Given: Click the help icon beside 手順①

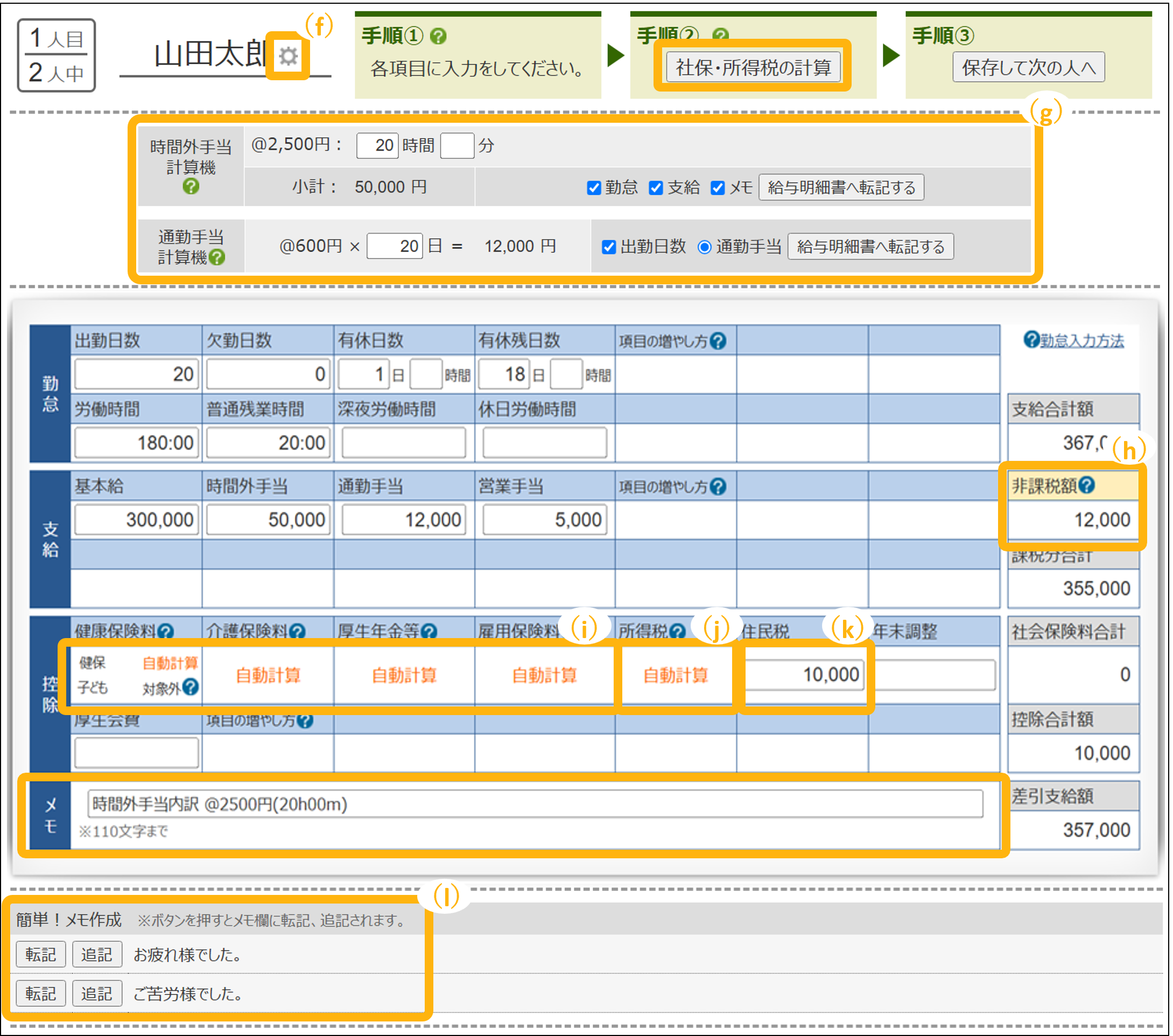Looking at the screenshot, I should 438,36.
